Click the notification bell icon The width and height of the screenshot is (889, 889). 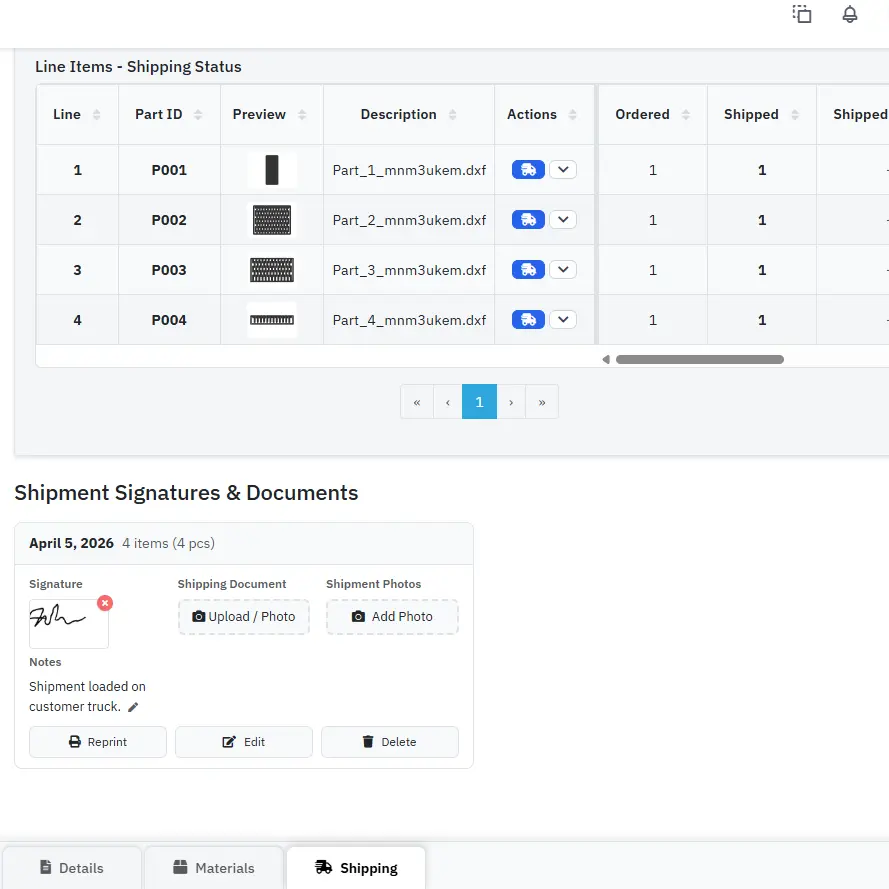849,14
